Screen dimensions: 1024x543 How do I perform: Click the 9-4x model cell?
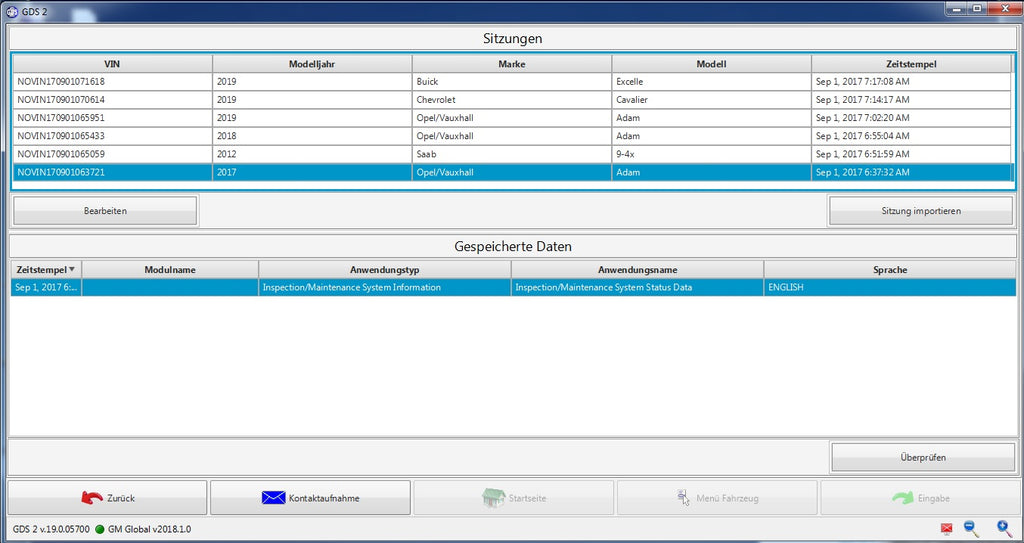pos(712,154)
